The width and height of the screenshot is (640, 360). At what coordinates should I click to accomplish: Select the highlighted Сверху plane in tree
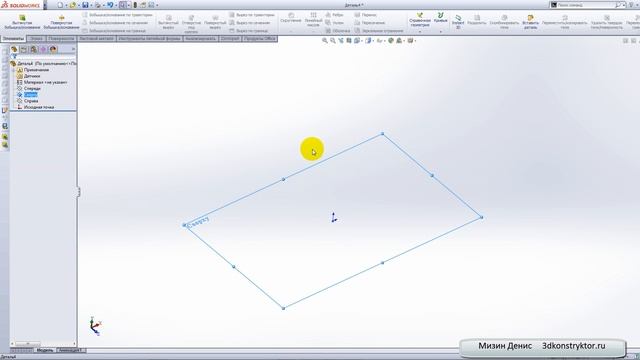pyautogui.click(x=27, y=94)
